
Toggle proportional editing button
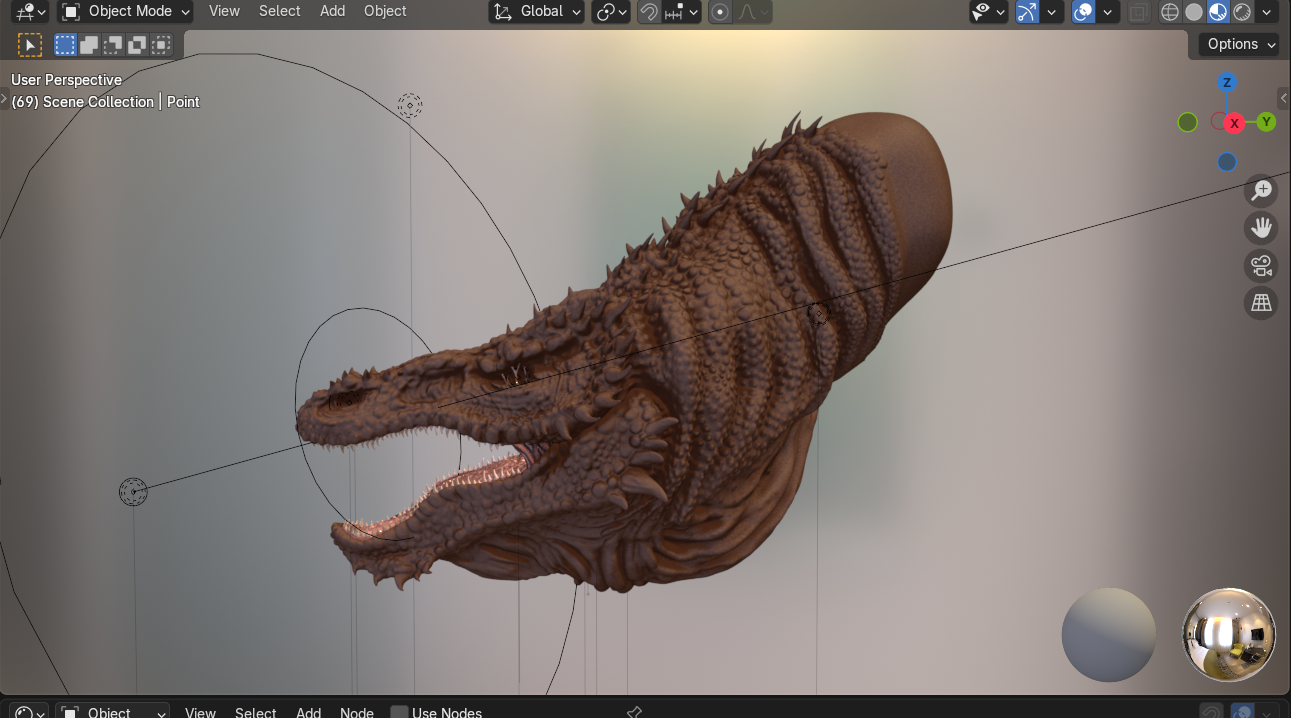click(x=720, y=12)
